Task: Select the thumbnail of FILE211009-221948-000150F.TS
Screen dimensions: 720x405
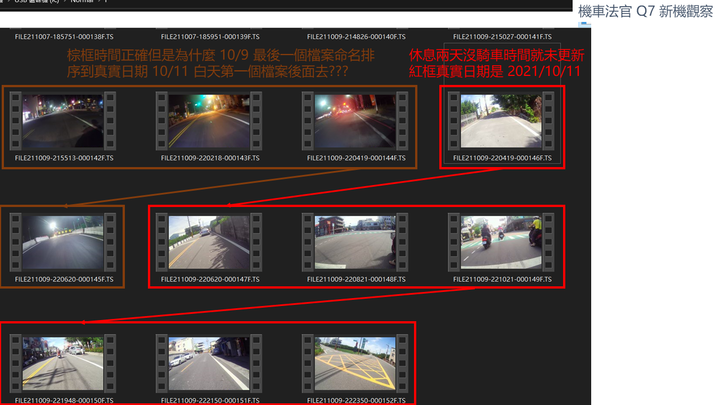Action: click(x=63, y=363)
